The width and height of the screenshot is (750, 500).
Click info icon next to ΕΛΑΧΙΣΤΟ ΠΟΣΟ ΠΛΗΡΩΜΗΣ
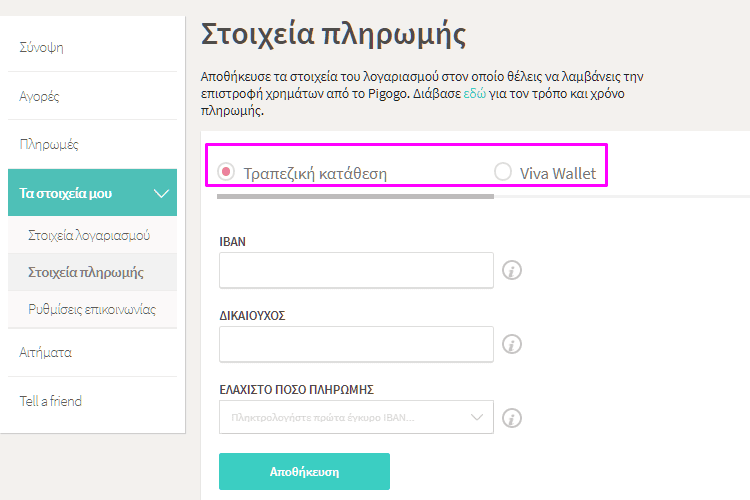coord(511,418)
